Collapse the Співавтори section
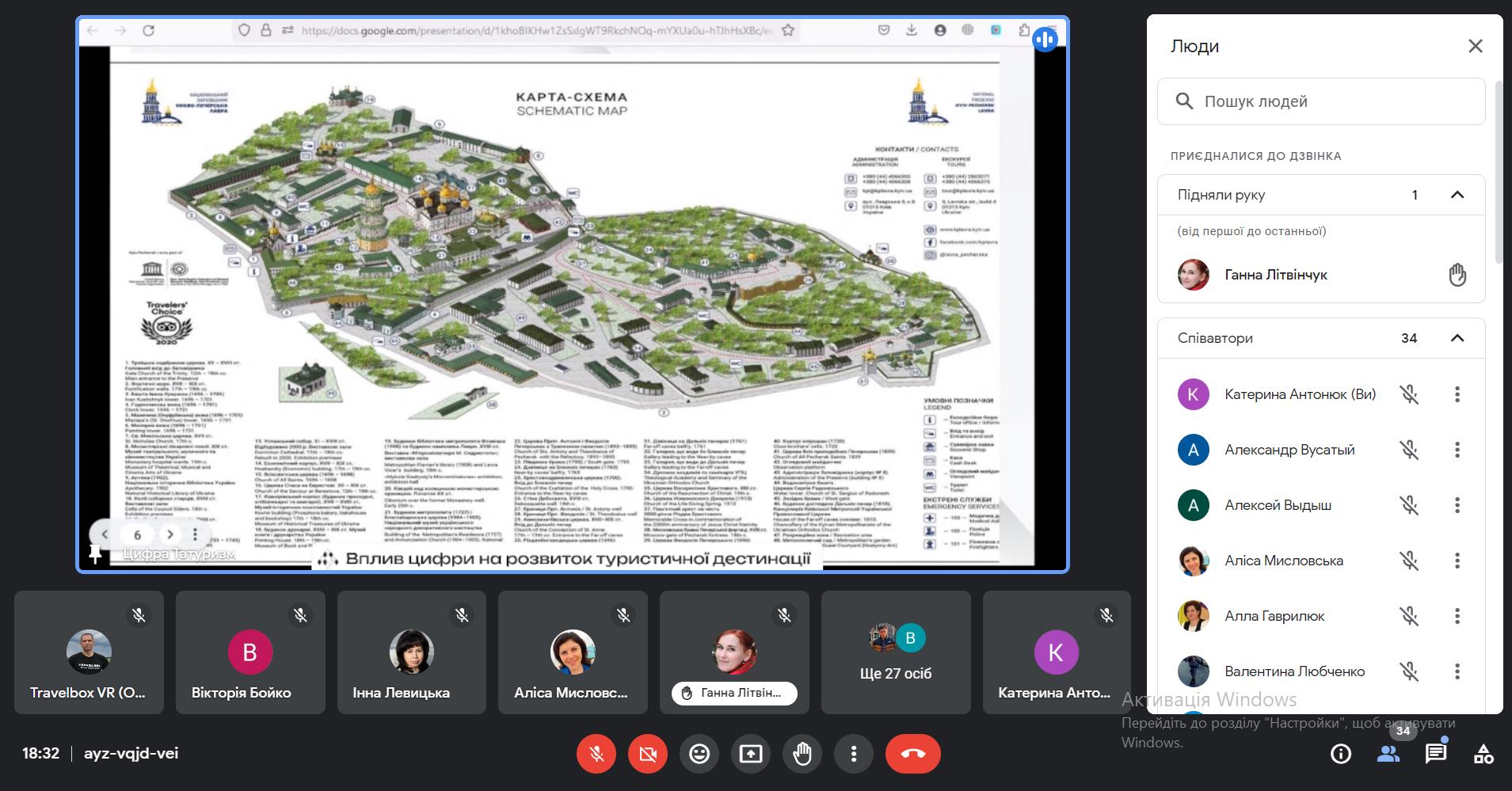 tap(1457, 338)
